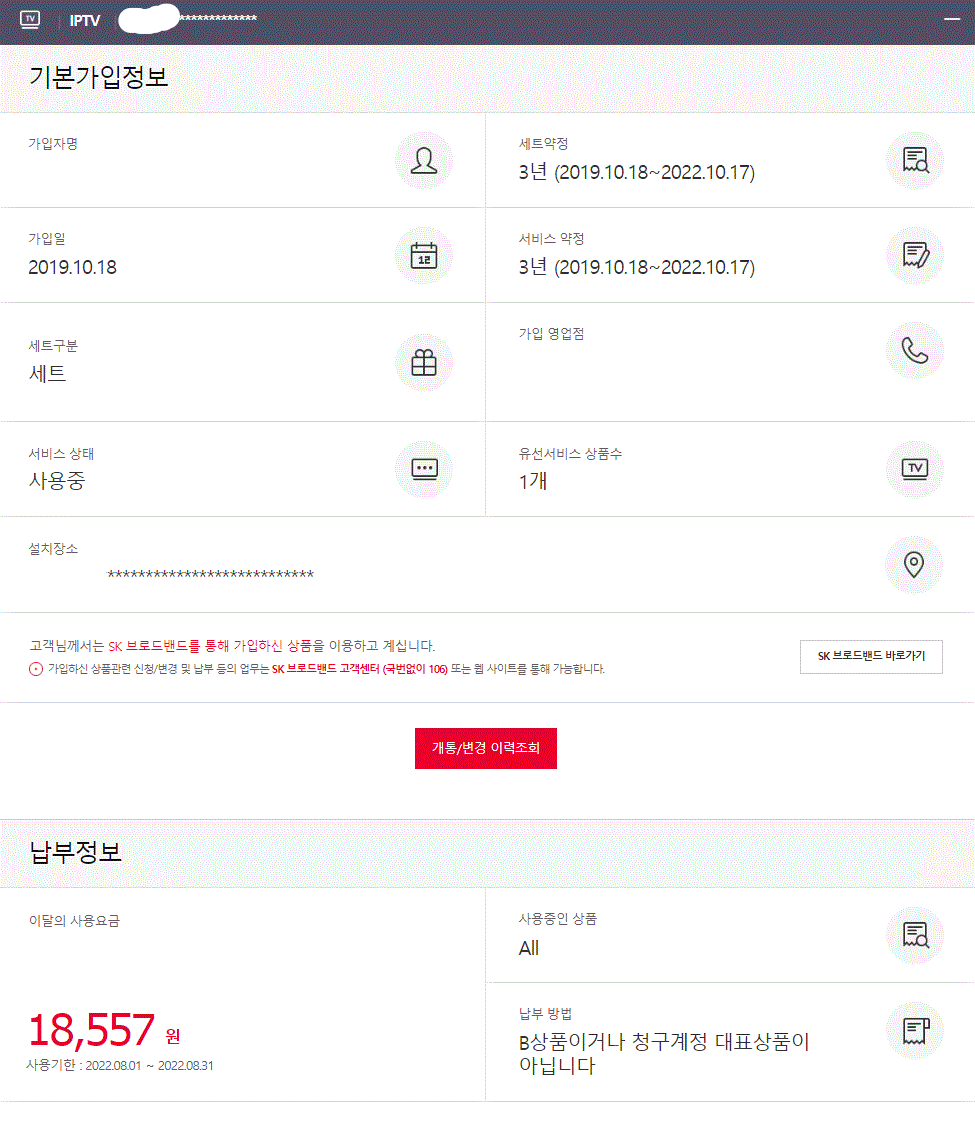Viewport: 975px width, 1142px height.
Task: Click the set type gift box icon
Action: pyautogui.click(x=424, y=363)
